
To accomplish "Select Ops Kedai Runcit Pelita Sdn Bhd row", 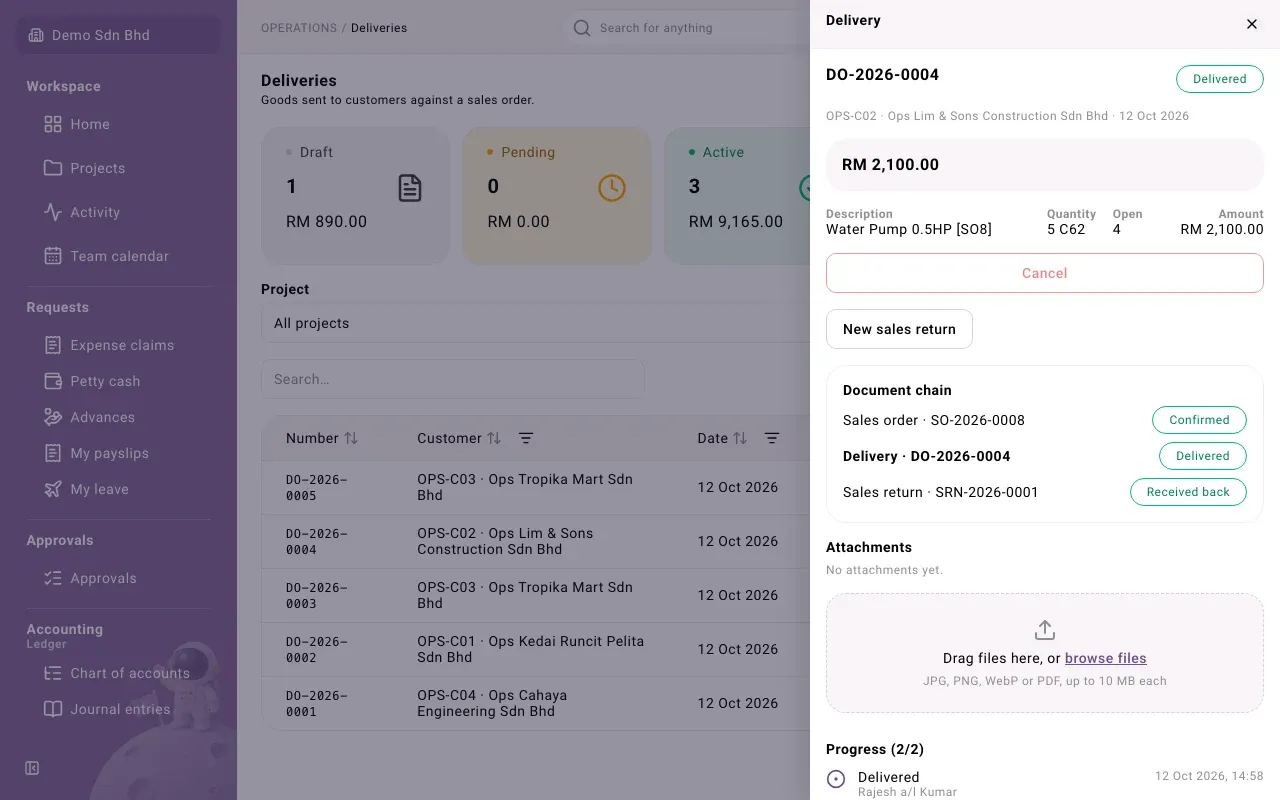I will pos(536,649).
